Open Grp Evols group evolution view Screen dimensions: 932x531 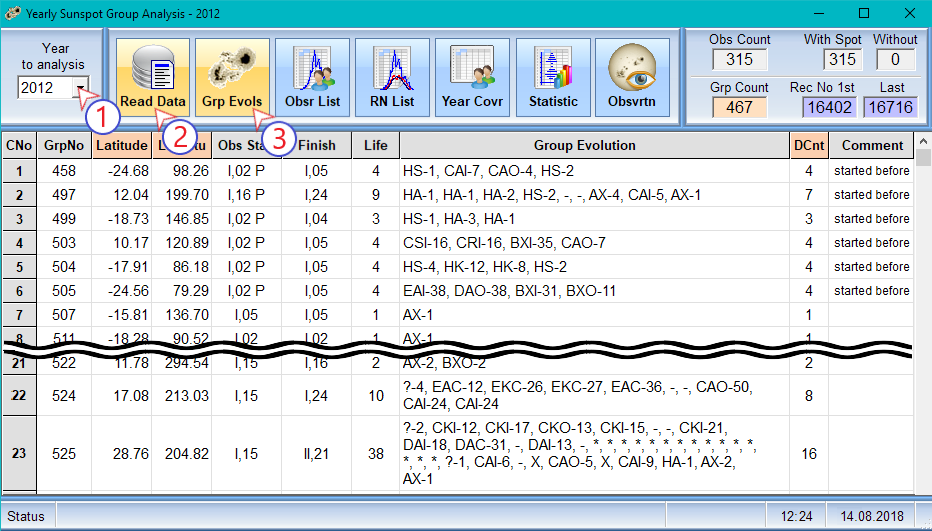232,77
